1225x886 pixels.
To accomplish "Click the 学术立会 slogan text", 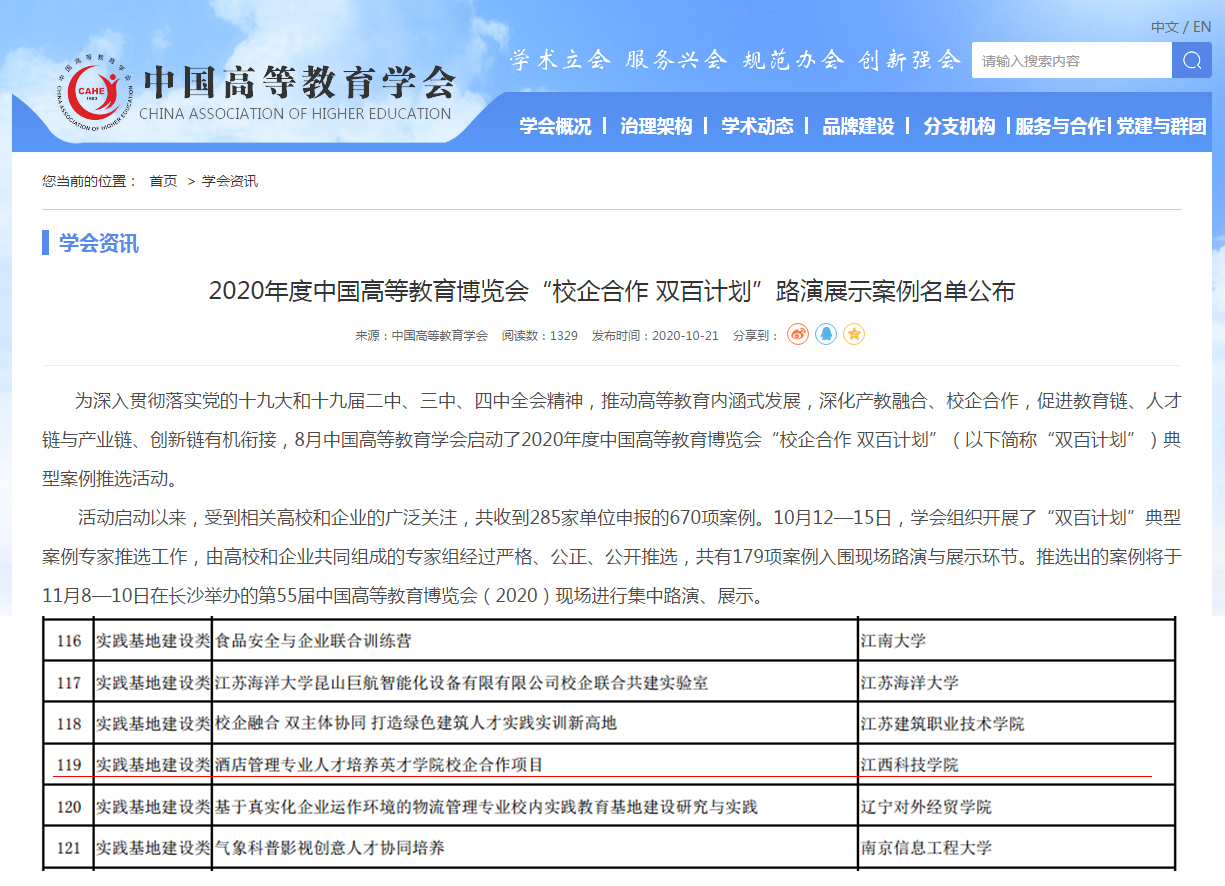I will pos(560,60).
